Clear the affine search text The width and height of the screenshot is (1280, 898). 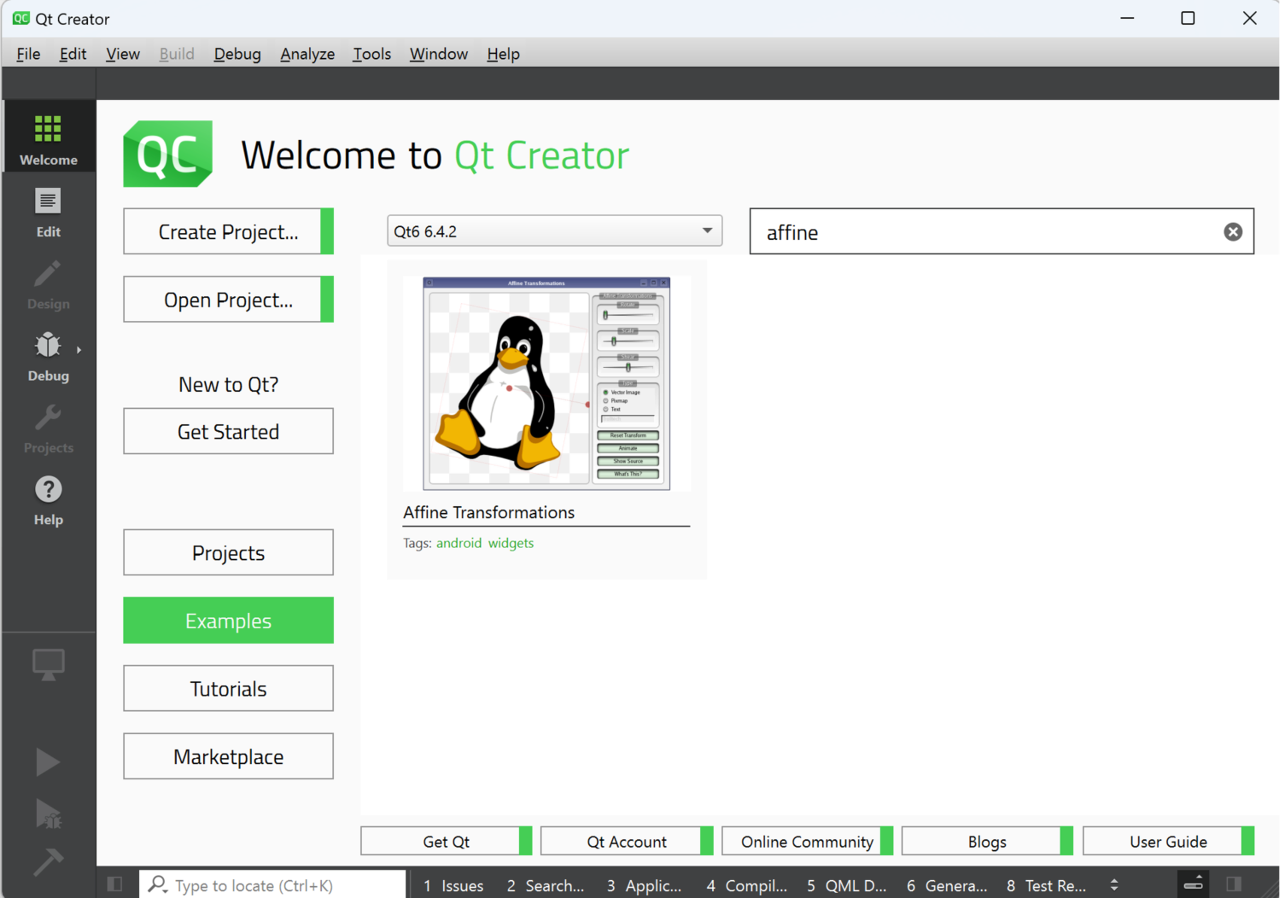tap(1233, 232)
